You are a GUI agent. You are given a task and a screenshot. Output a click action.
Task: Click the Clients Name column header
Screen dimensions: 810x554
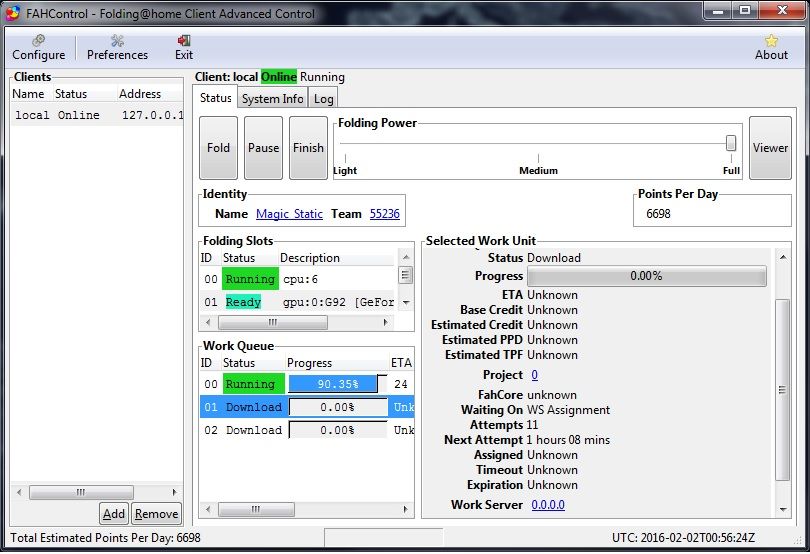pos(32,94)
